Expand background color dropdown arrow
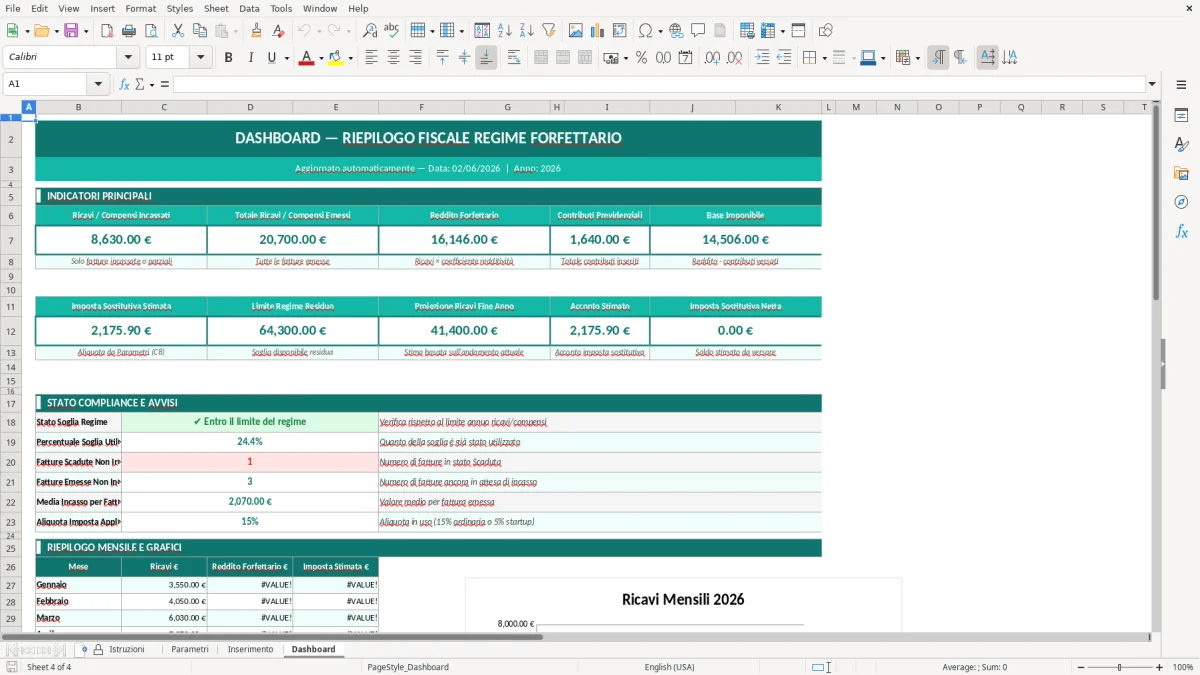 [350, 58]
